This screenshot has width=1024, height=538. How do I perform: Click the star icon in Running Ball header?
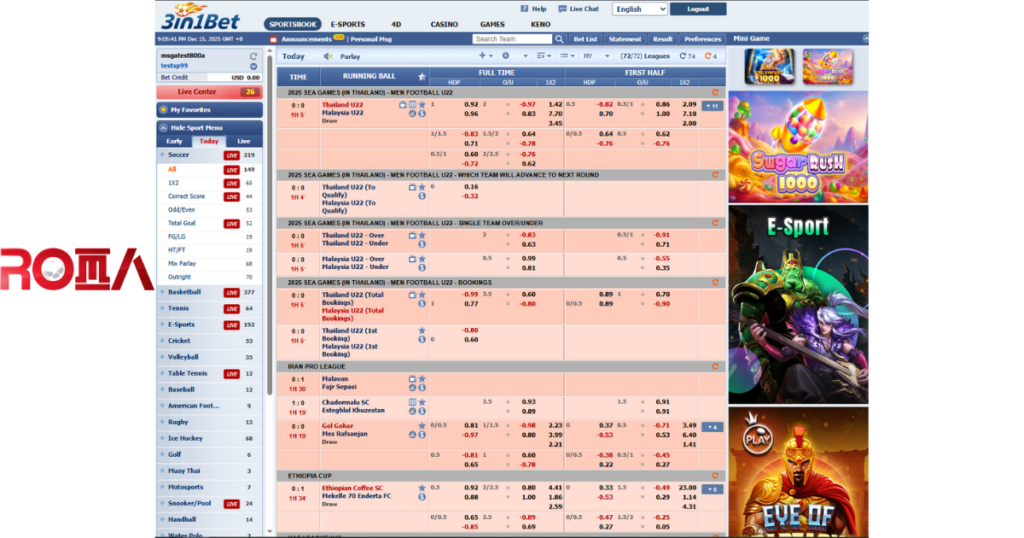point(422,76)
